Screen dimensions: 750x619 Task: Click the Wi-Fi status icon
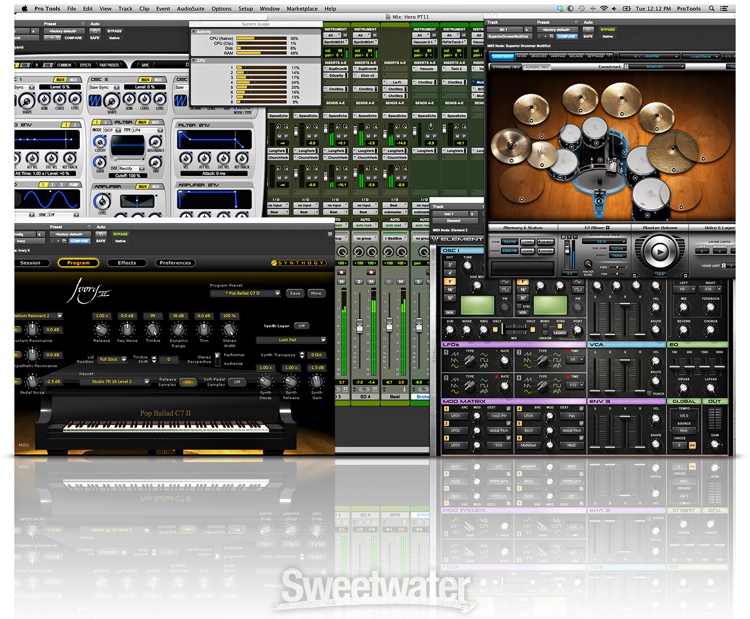tap(604, 9)
